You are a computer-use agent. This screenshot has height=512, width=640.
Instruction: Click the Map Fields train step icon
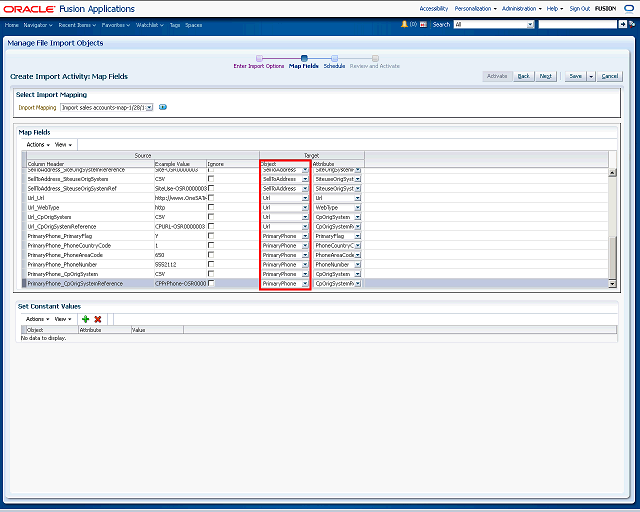click(304, 58)
